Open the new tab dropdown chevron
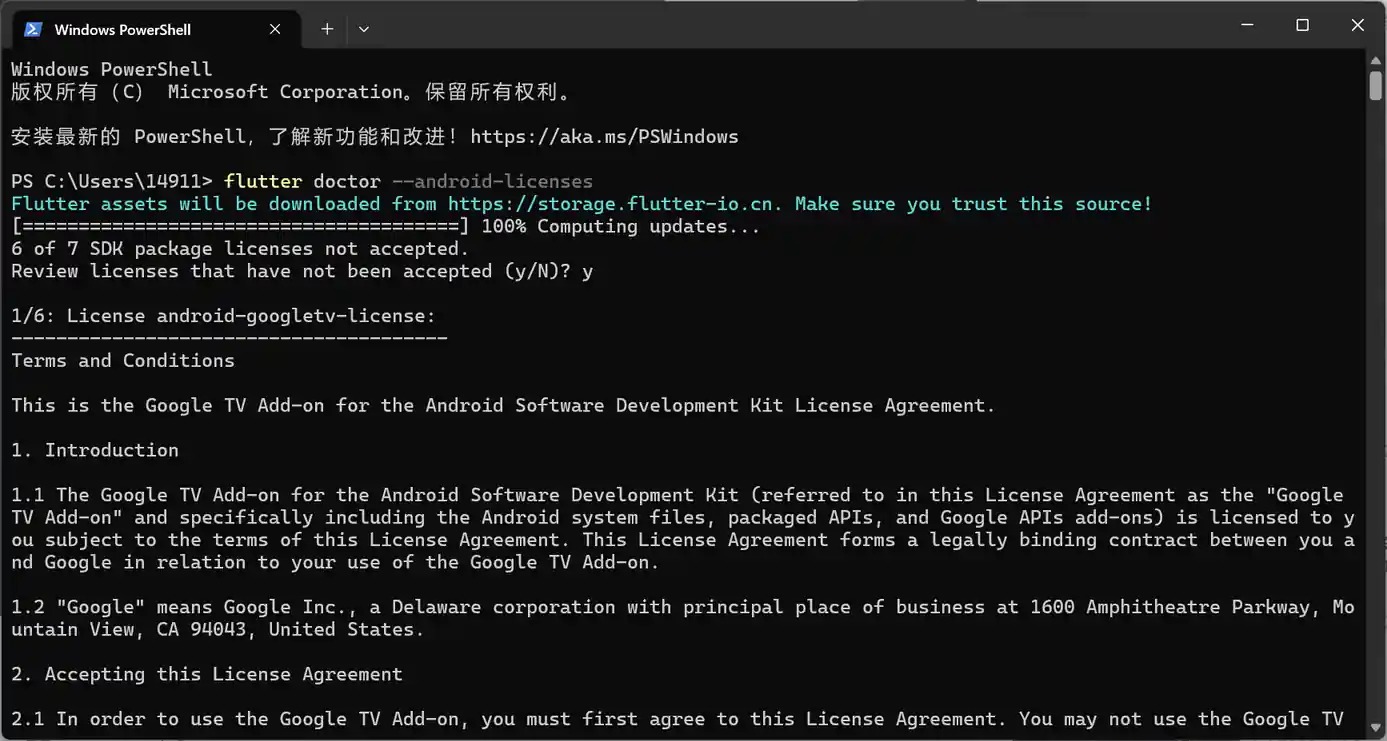This screenshot has width=1387, height=741. [364, 29]
